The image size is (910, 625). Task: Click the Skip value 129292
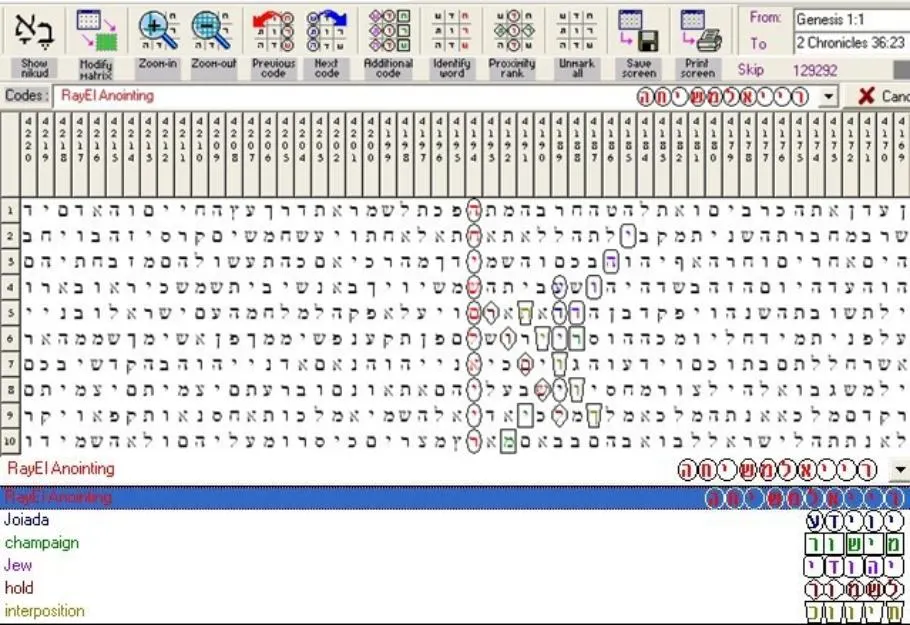click(x=815, y=71)
